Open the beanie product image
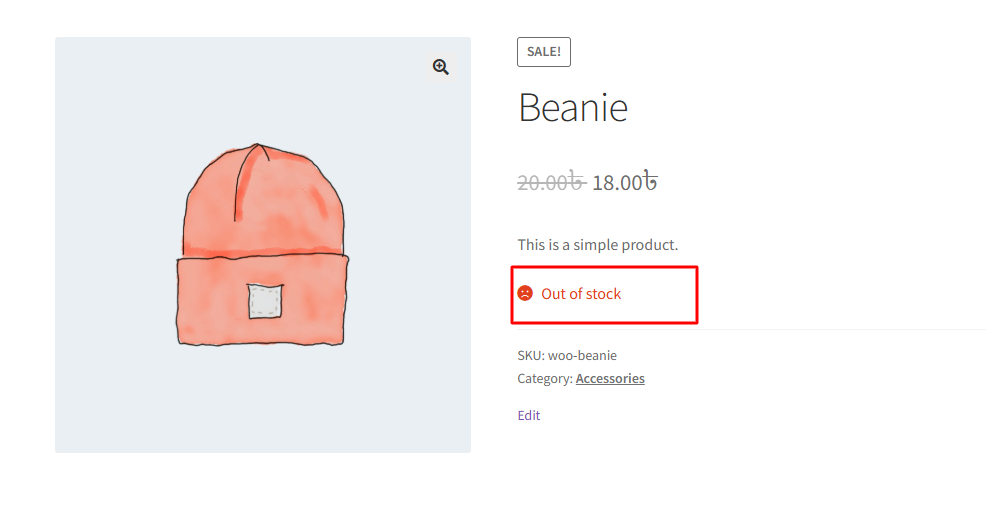Viewport: 986px width, 524px height. [x=263, y=245]
